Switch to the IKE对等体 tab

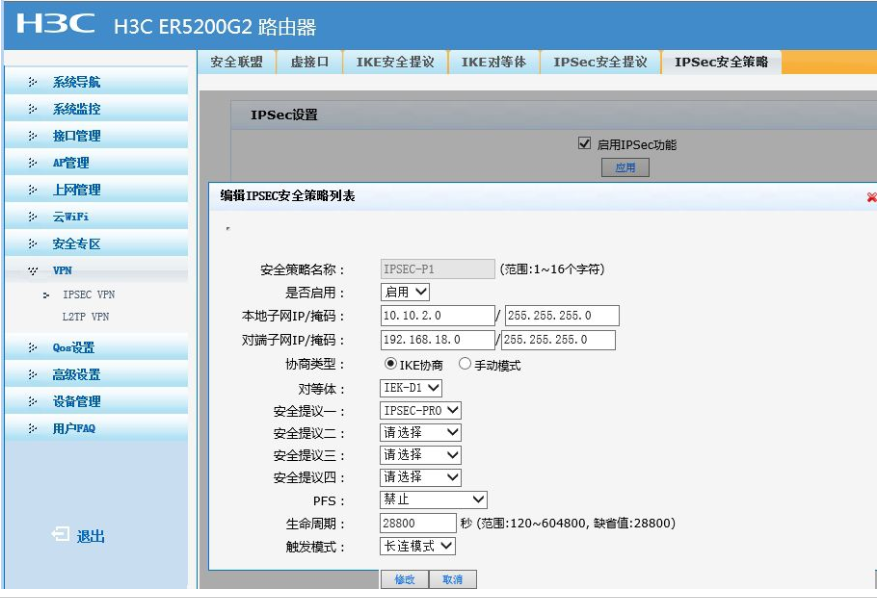(x=494, y=62)
